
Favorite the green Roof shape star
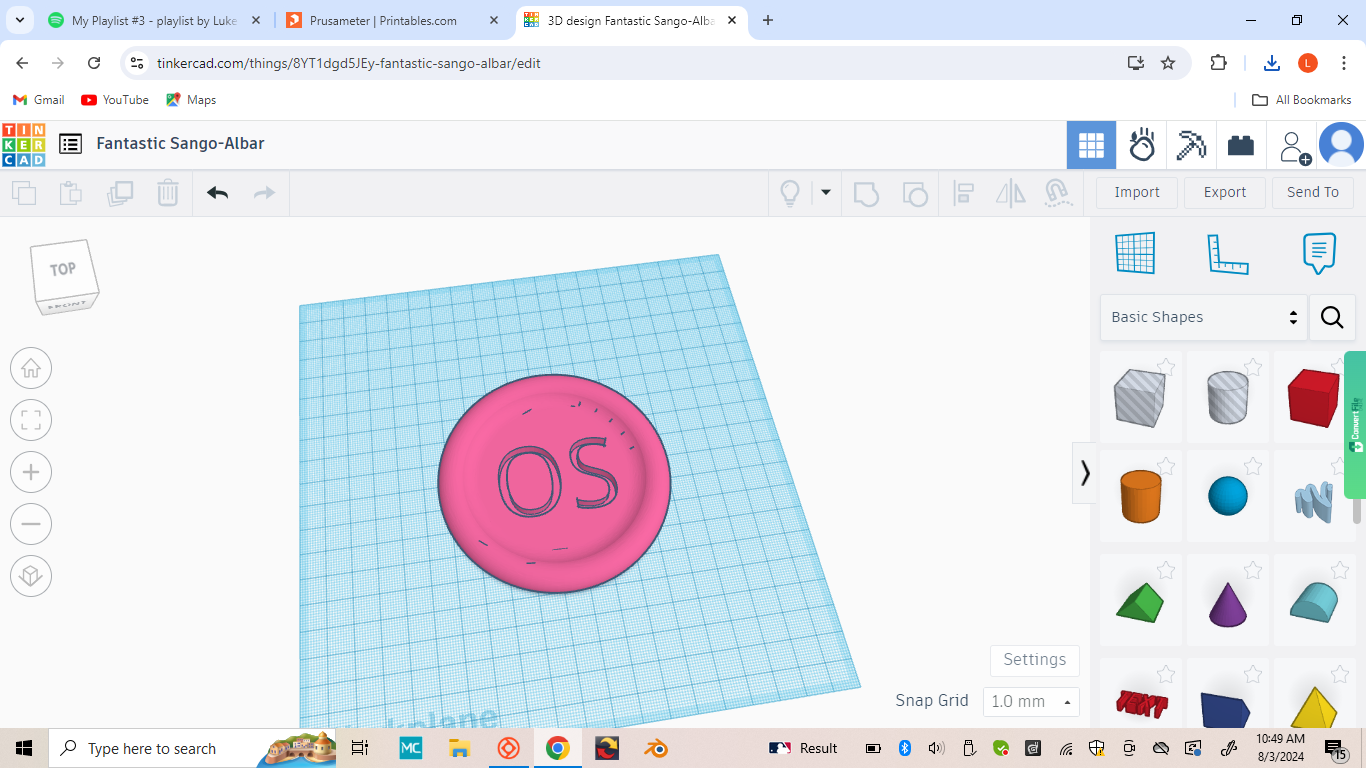point(1166,571)
